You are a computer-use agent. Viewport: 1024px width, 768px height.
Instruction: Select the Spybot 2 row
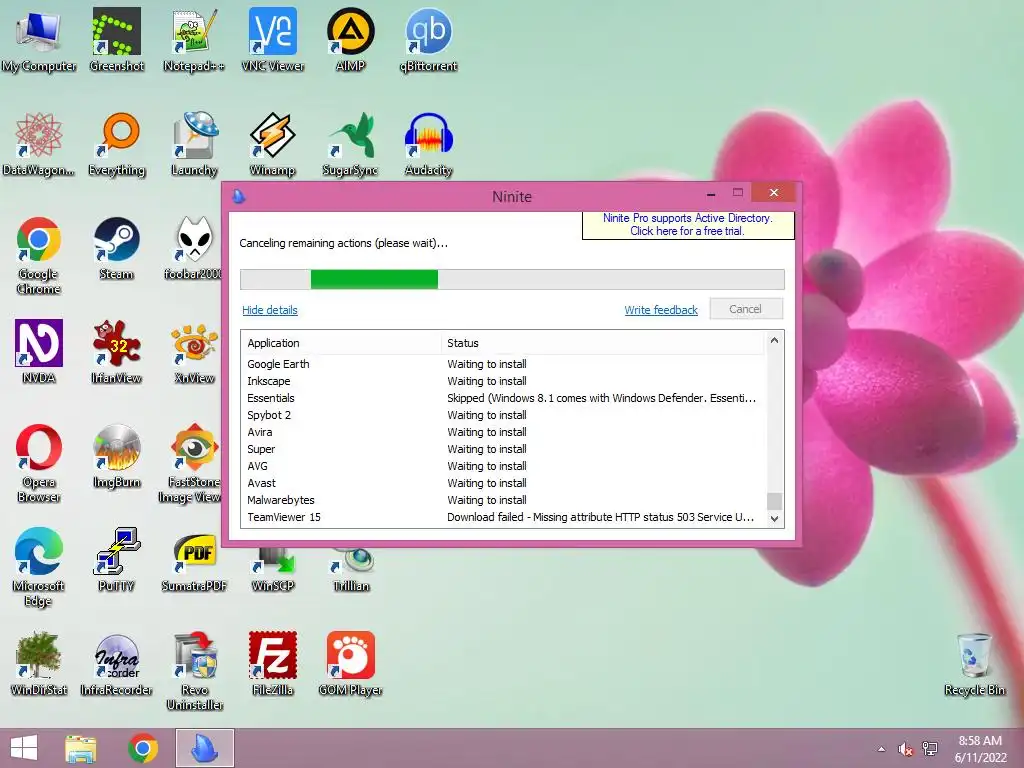[x=503, y=415]
